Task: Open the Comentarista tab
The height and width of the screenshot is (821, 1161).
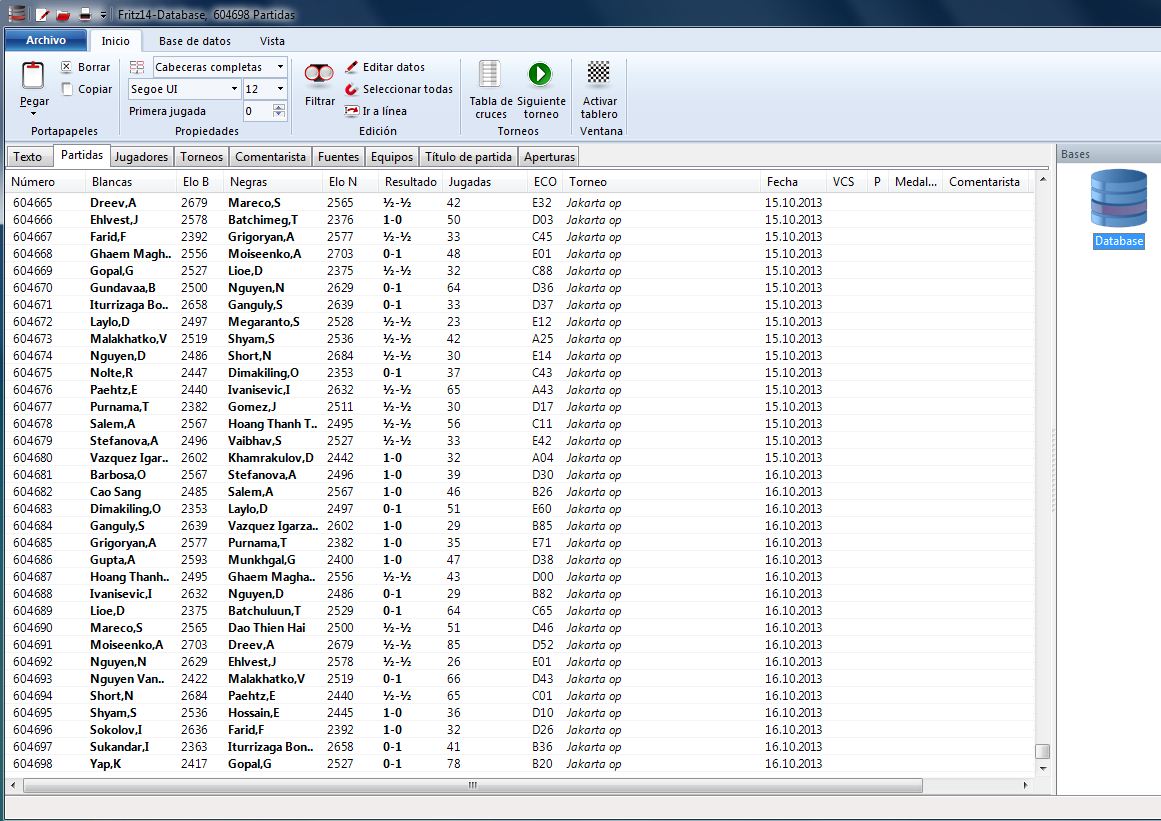Action: click(x=270, y=156)
